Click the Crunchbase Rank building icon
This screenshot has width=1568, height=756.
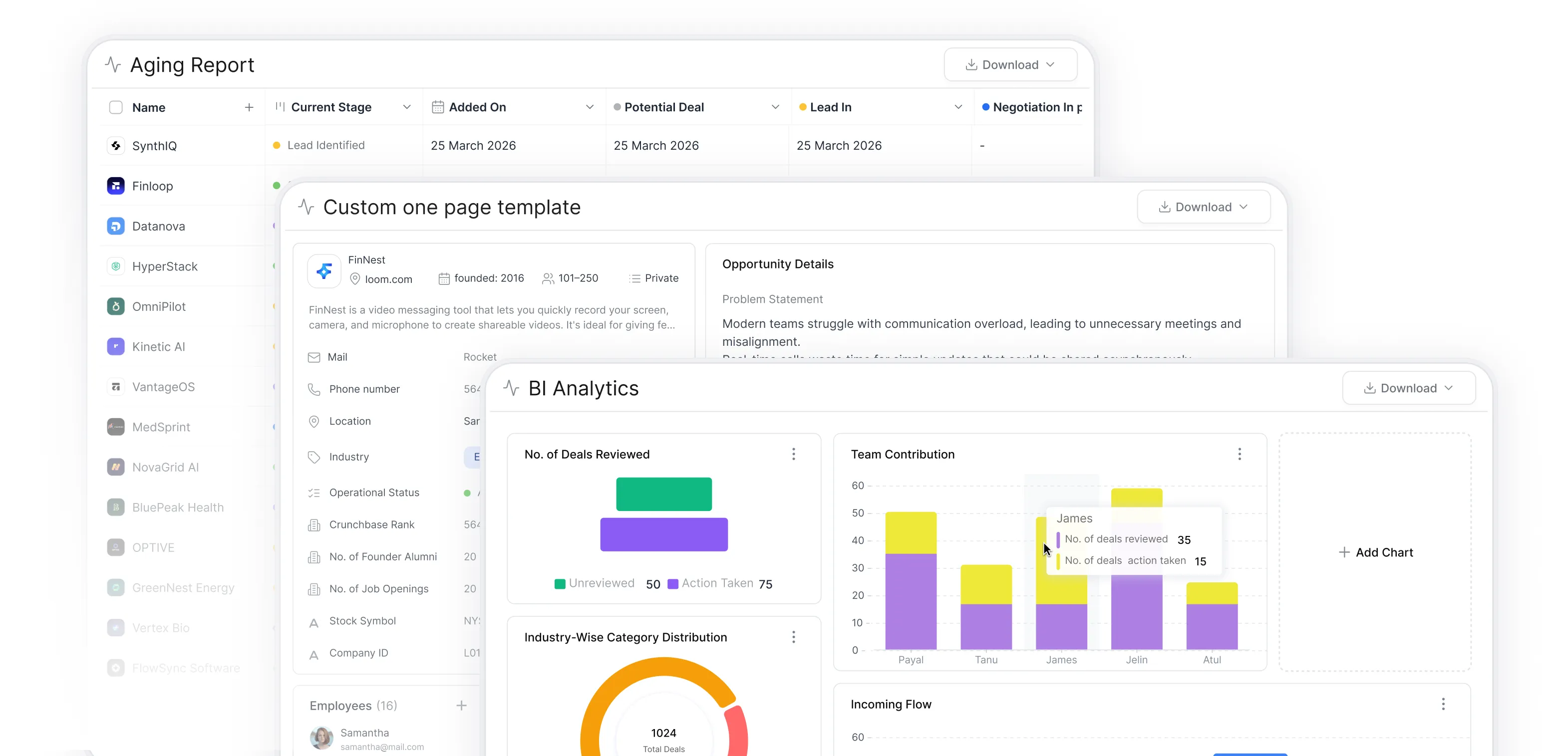314,524
